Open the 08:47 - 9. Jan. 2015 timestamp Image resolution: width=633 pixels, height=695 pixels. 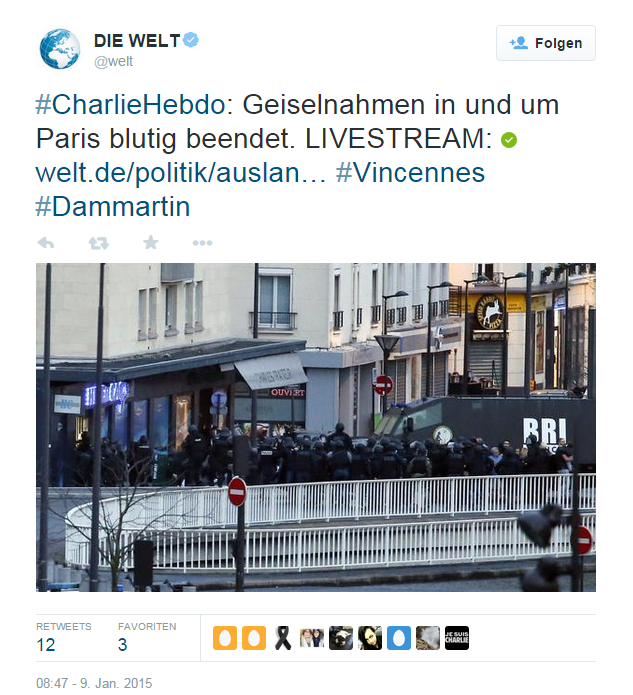[x=94, y=683]
